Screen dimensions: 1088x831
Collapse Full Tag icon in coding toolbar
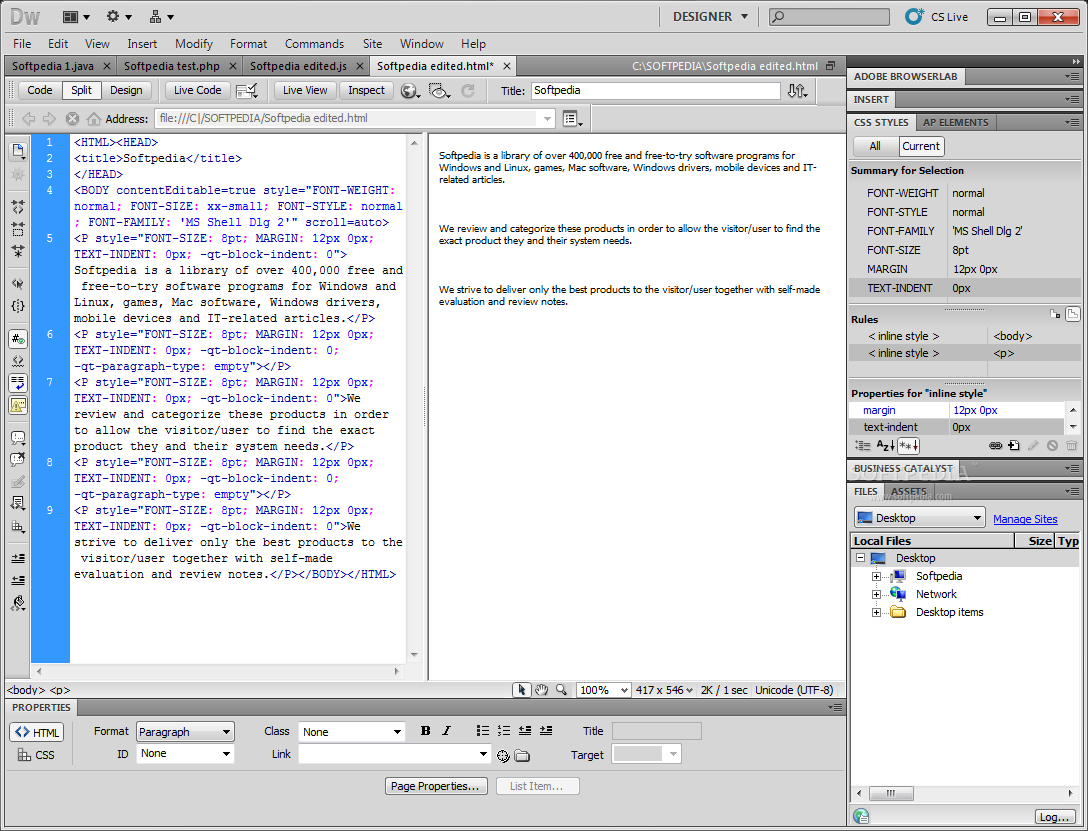pyautogui.click(x=18, y=207)
